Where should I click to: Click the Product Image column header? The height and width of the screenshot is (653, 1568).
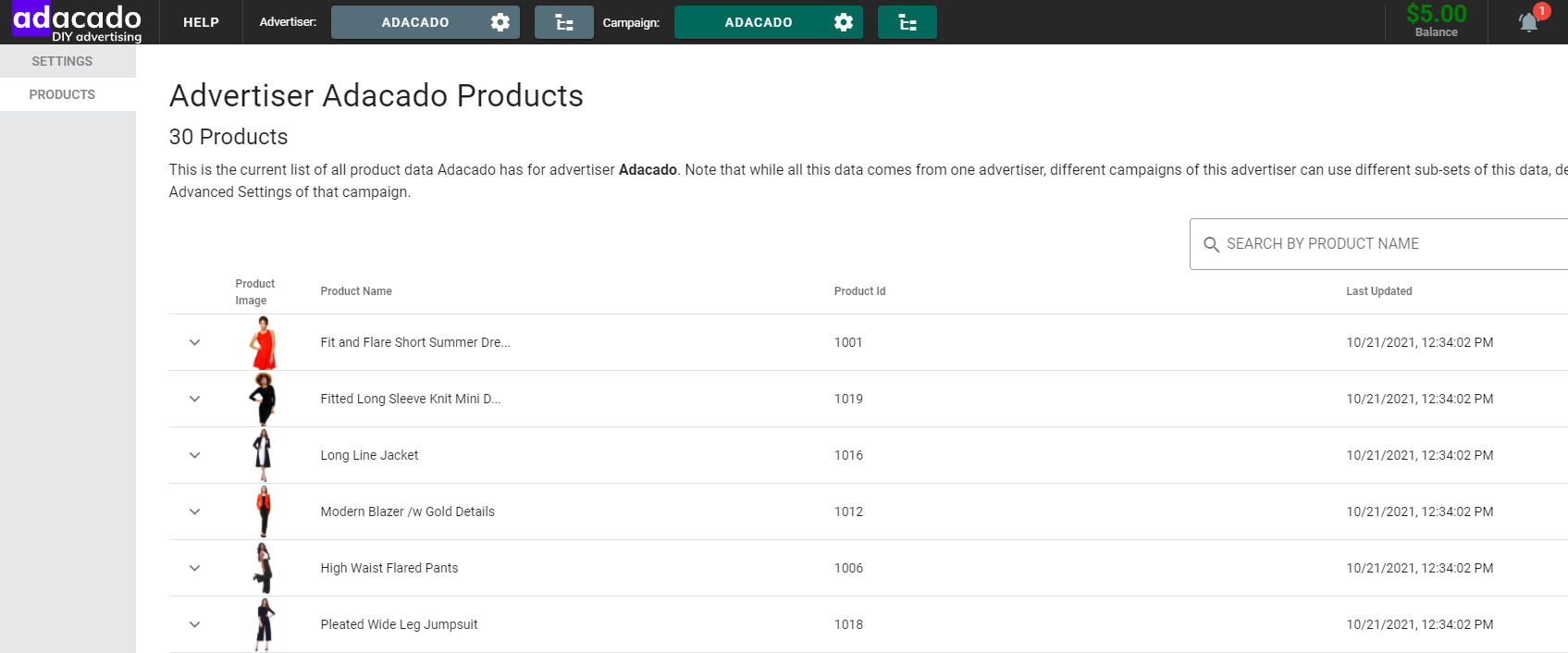[x=254, y=291]
